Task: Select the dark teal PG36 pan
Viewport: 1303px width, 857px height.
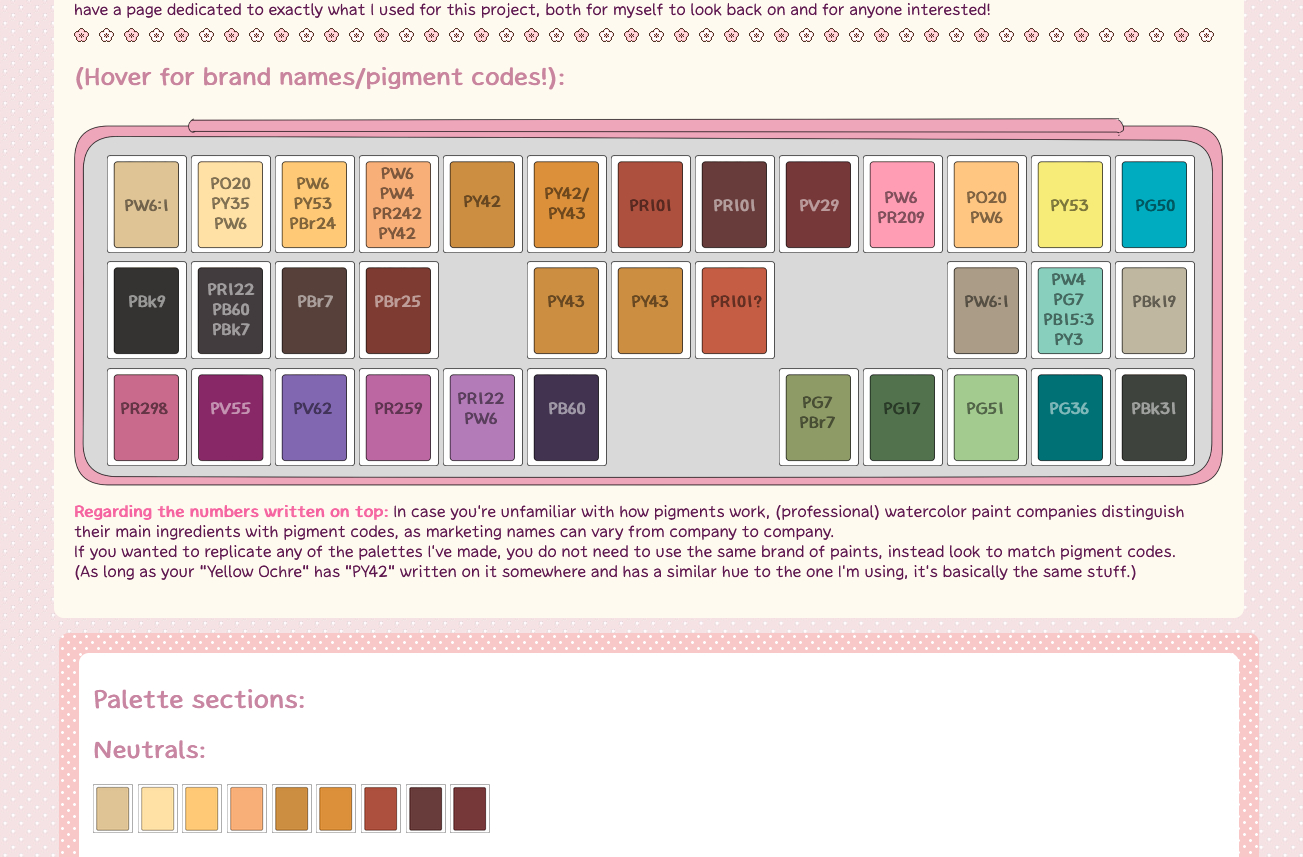Action: click(1070, 418)
